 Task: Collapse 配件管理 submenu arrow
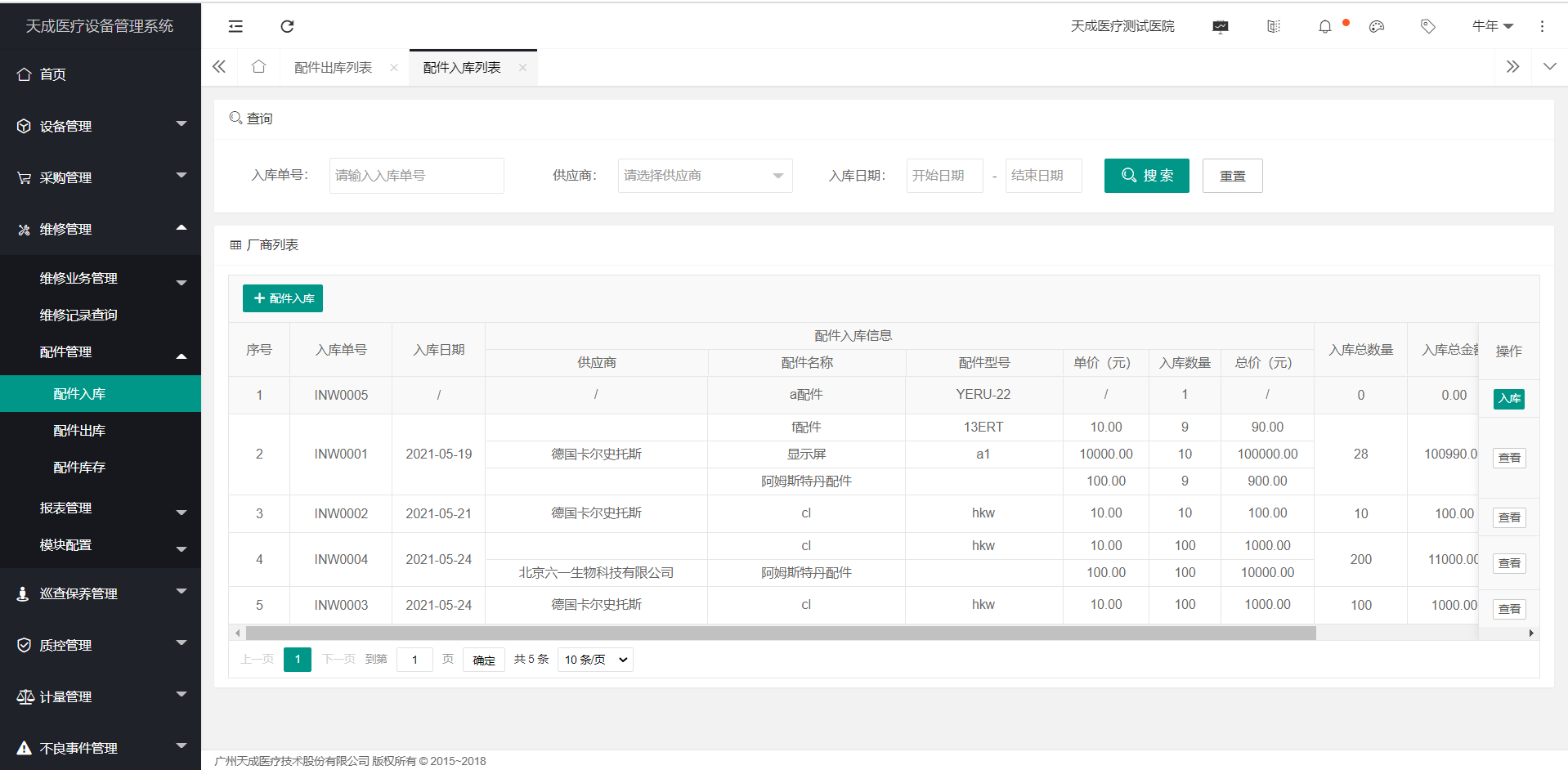coord(181,356)
